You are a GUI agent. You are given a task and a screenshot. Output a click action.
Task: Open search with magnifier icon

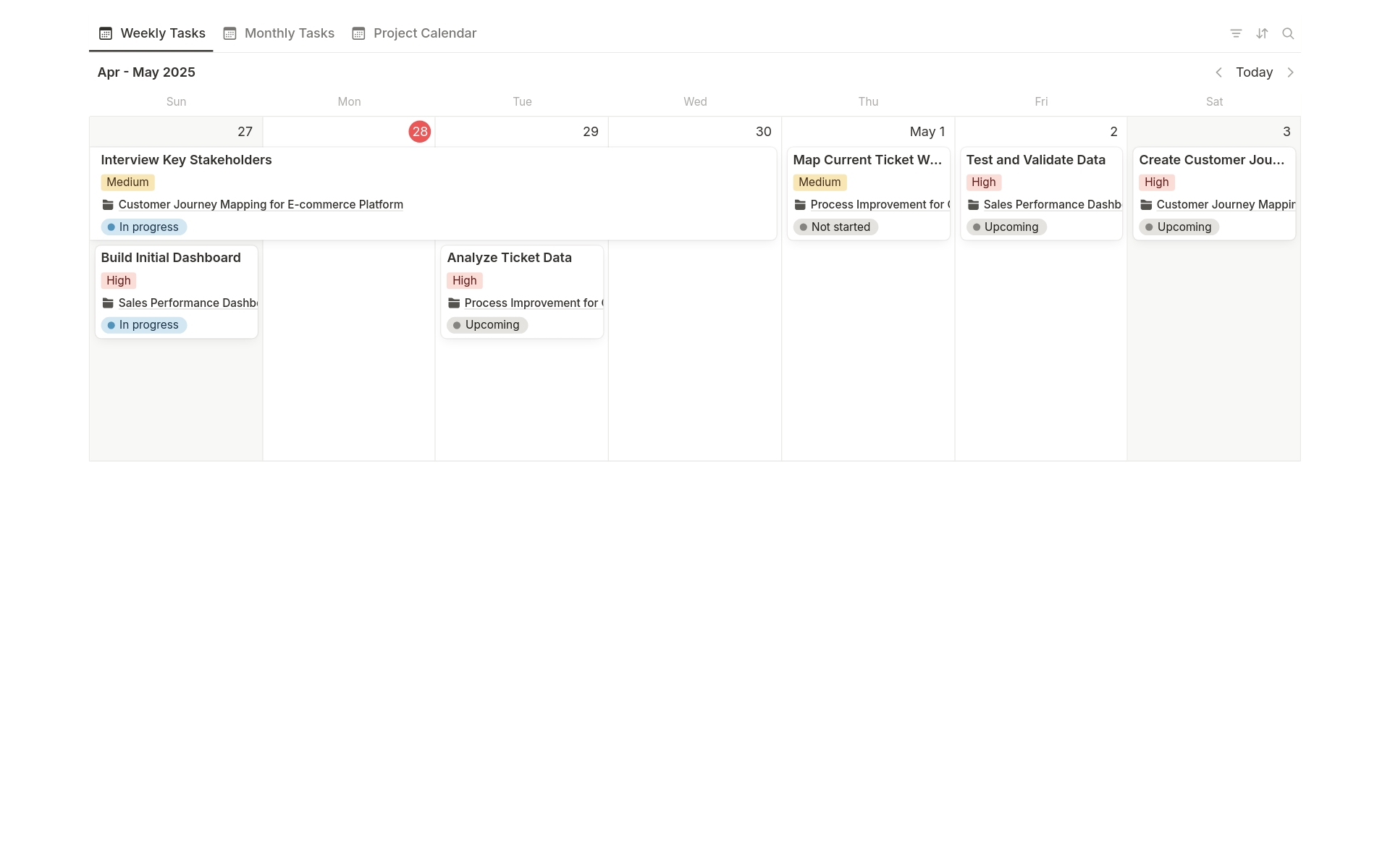point(1288,33)
